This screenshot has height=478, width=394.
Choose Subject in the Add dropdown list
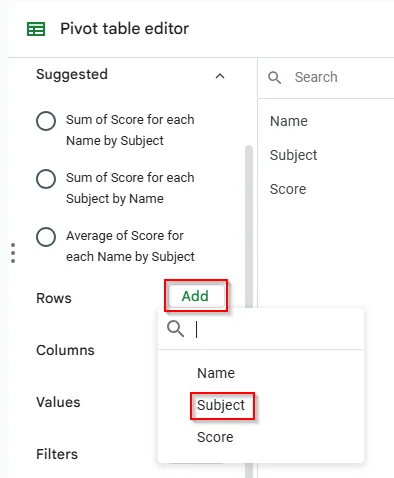(221, 405)
